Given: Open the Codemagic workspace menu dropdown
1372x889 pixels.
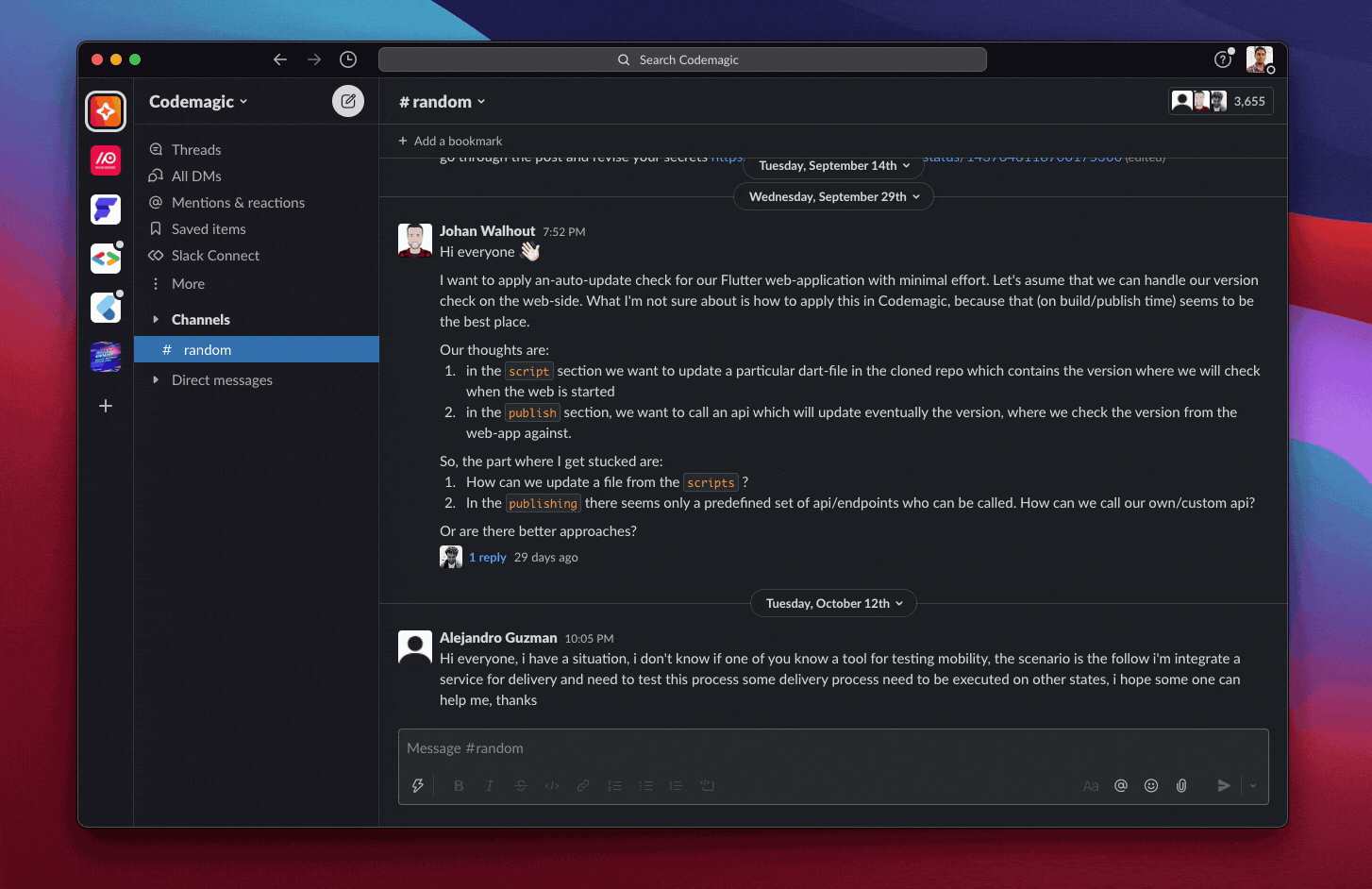Looking at the screenshot, I should 198,102.
